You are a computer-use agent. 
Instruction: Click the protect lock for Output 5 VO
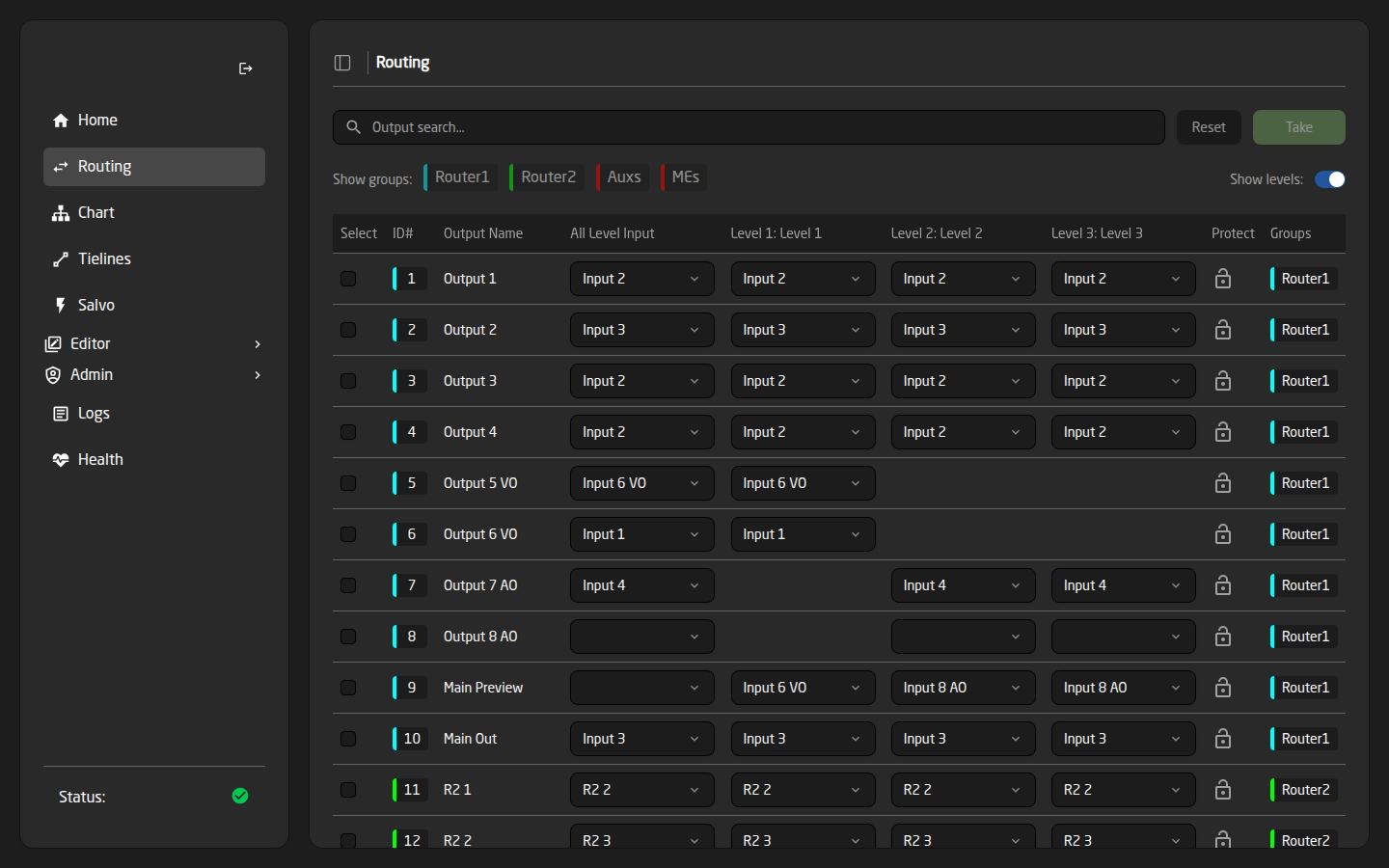click(x=1223, y=483)
